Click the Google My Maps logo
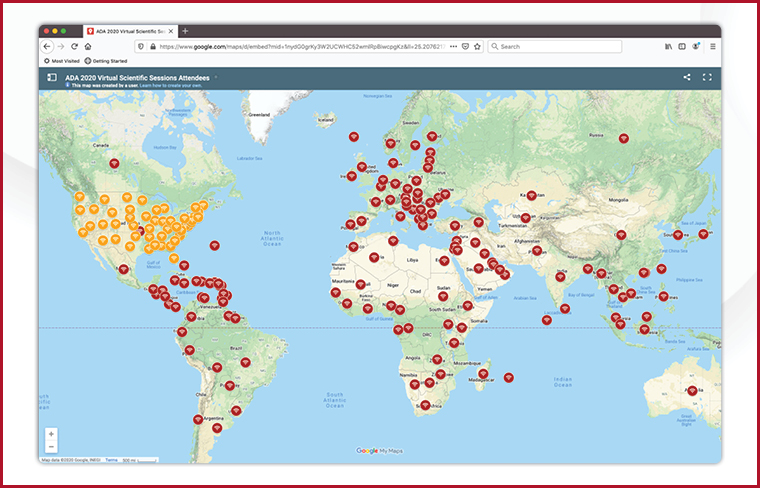 [x=379, y=451]
